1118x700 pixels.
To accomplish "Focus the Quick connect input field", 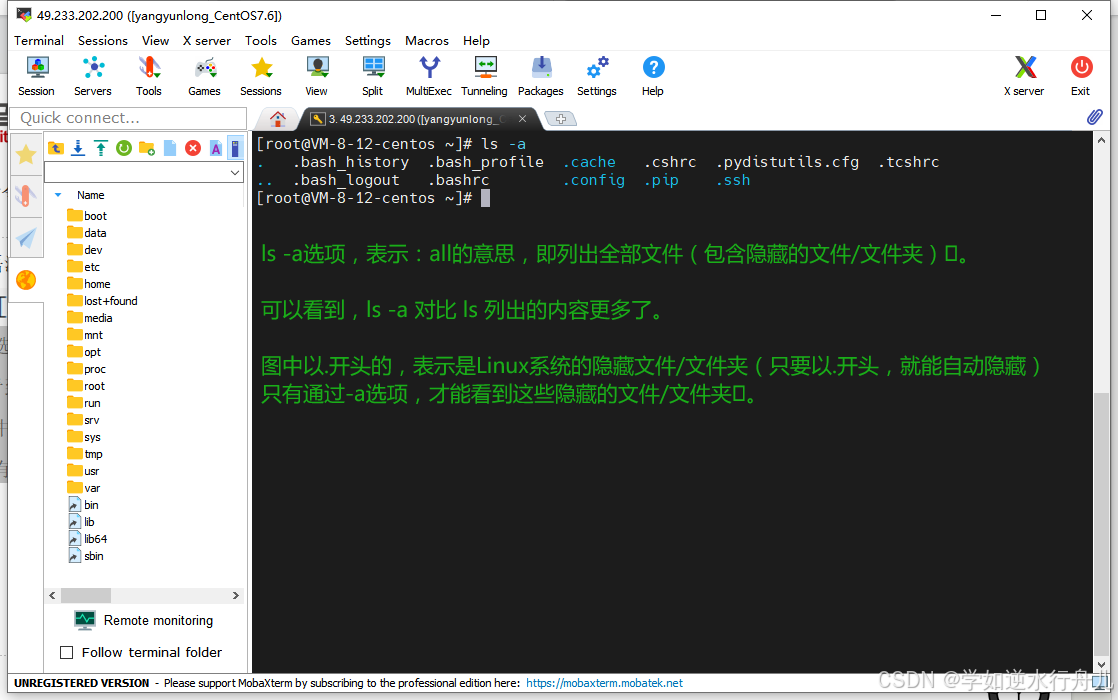I will click(128, 118).
